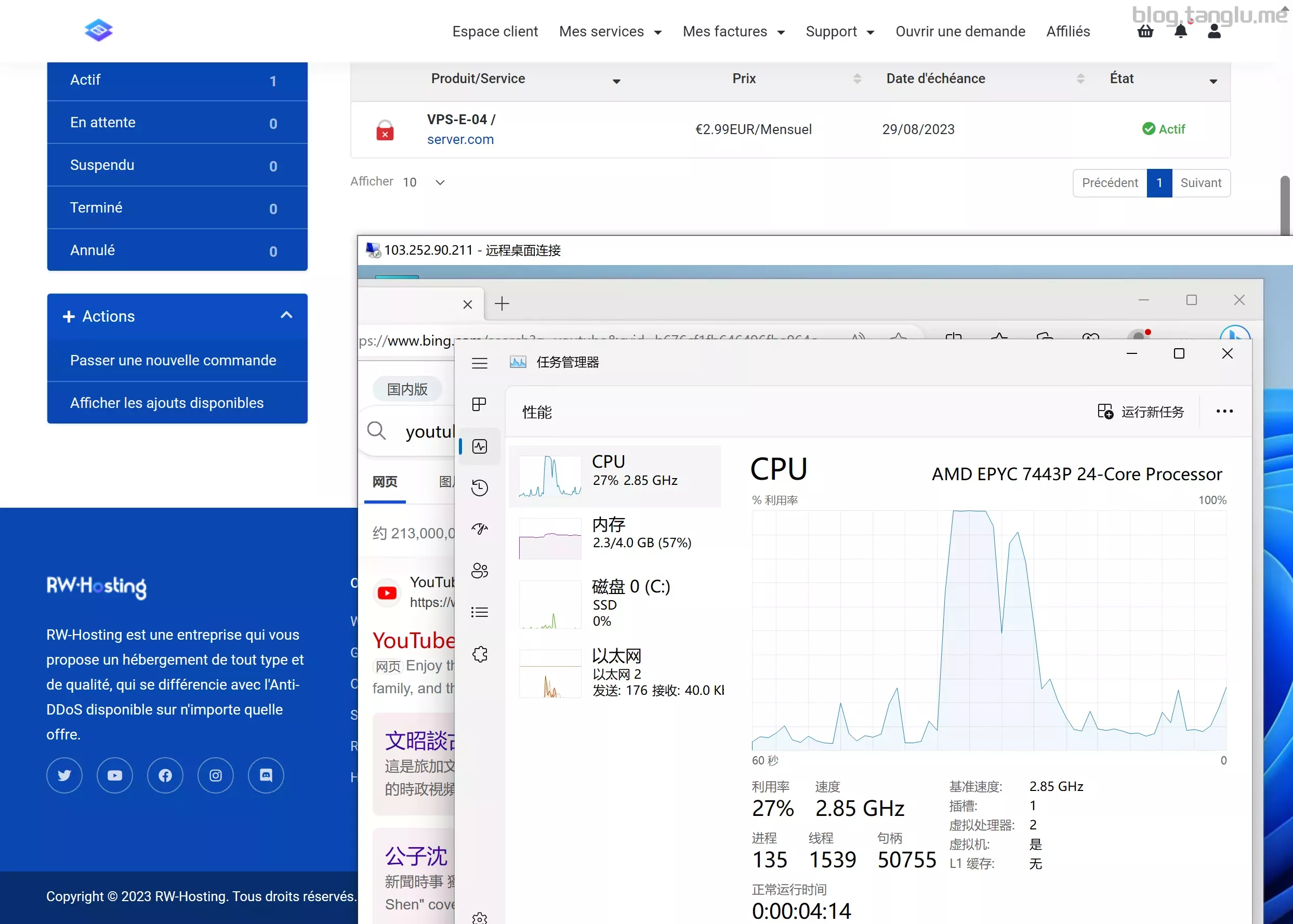Filter services by Actif status
The height and width of the screenshot is (924, 1293).
point(178,80)
